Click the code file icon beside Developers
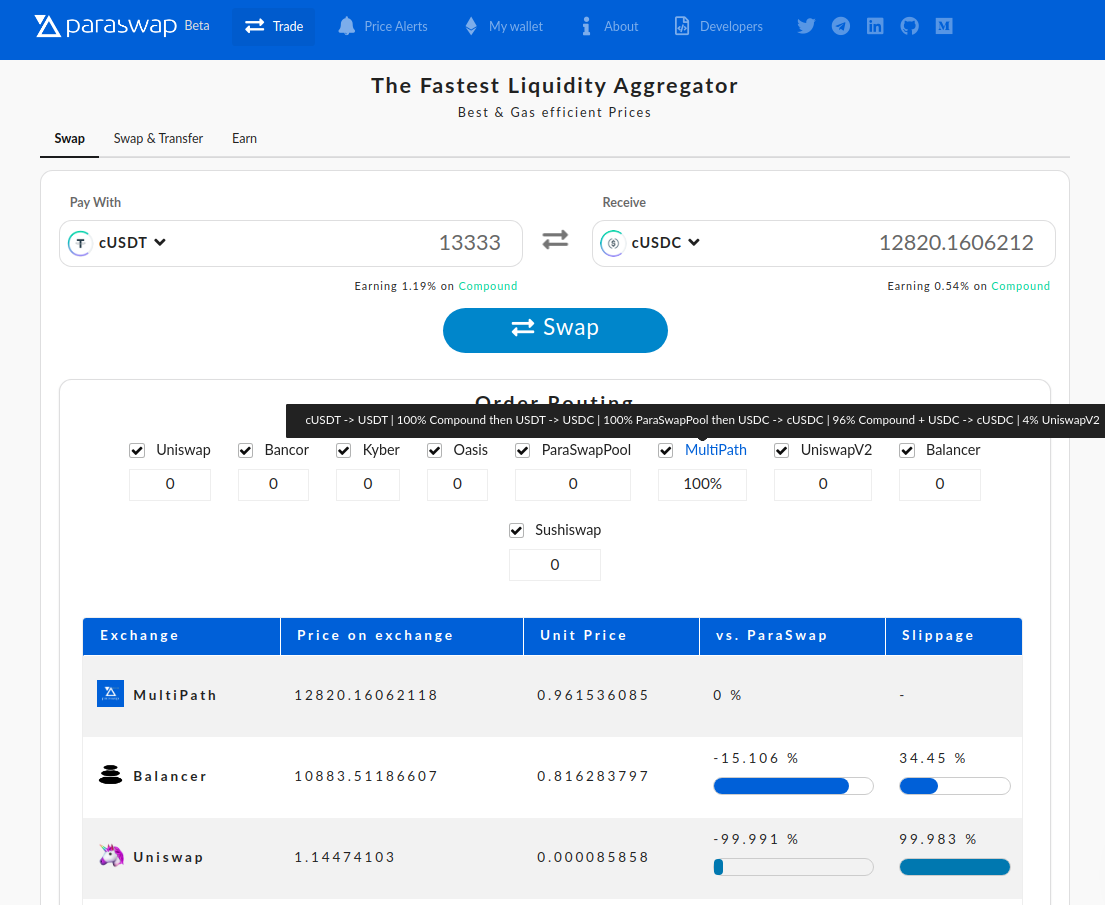Screen dimensions: 1105x905 tap(681, 26)
